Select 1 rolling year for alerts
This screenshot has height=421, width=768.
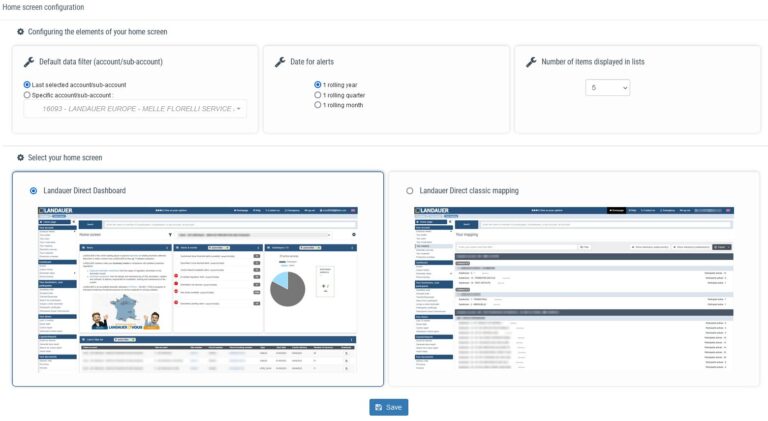pos(318,85)
